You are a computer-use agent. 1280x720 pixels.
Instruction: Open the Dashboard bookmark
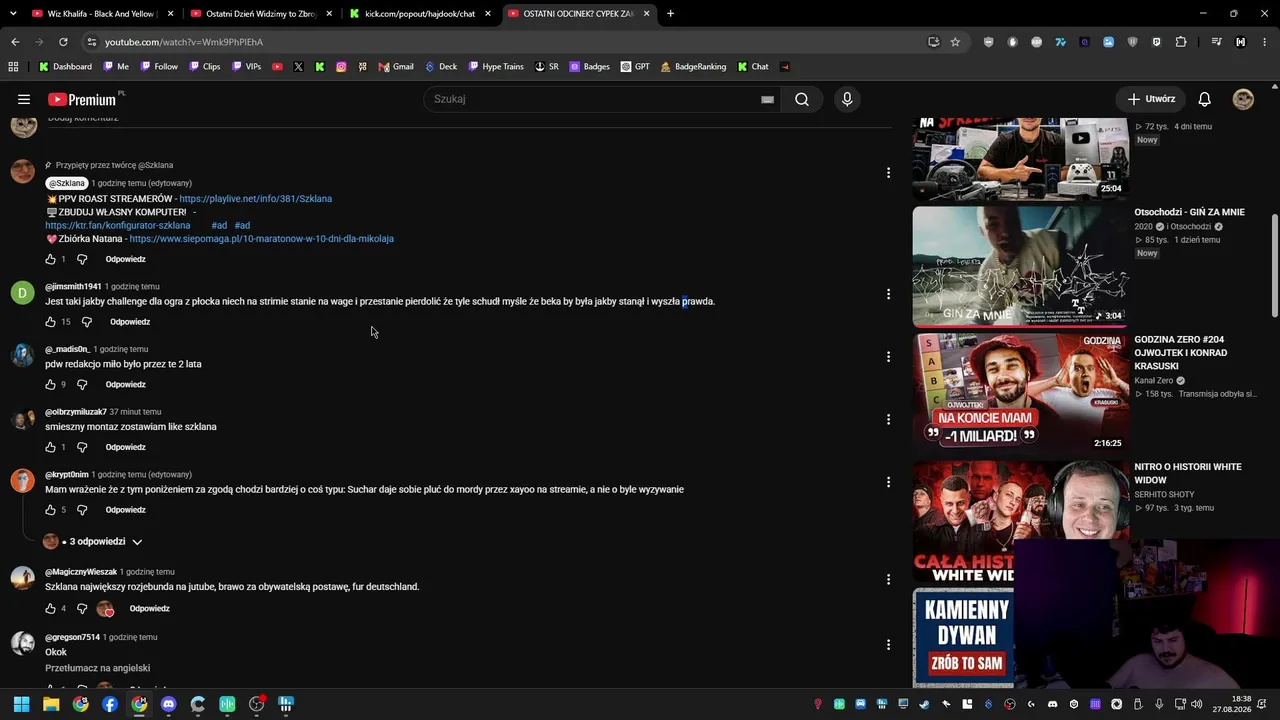[65, 67]
